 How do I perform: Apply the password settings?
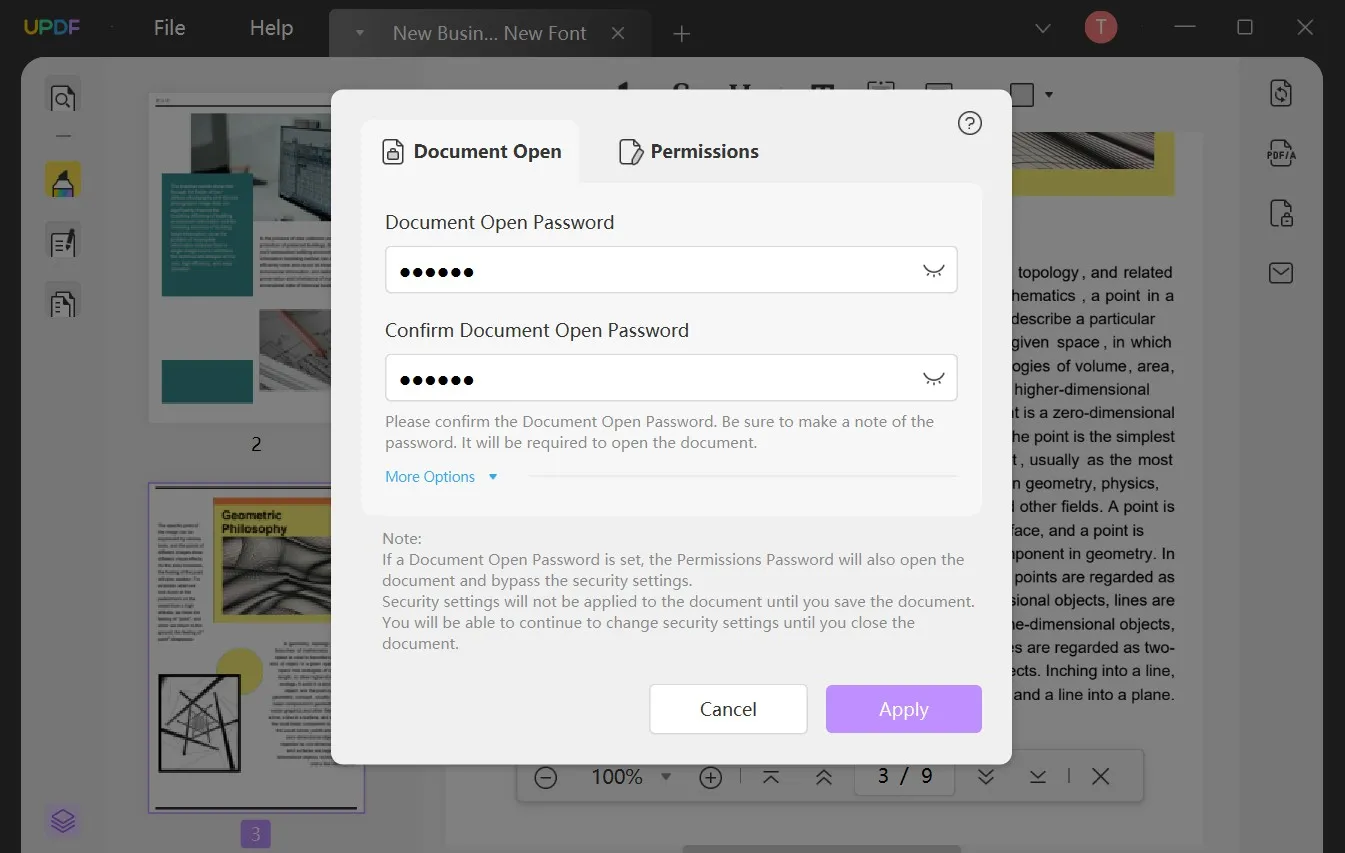coord(902,708)
